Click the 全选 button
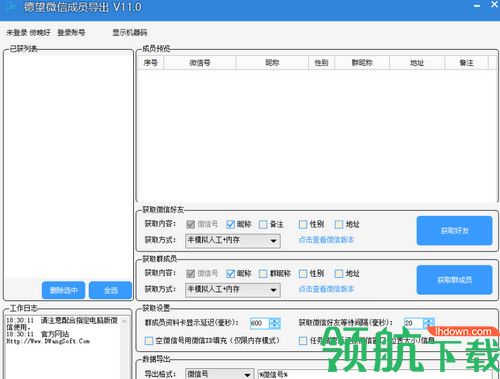 pyautogui.click(x=110, y=290)
